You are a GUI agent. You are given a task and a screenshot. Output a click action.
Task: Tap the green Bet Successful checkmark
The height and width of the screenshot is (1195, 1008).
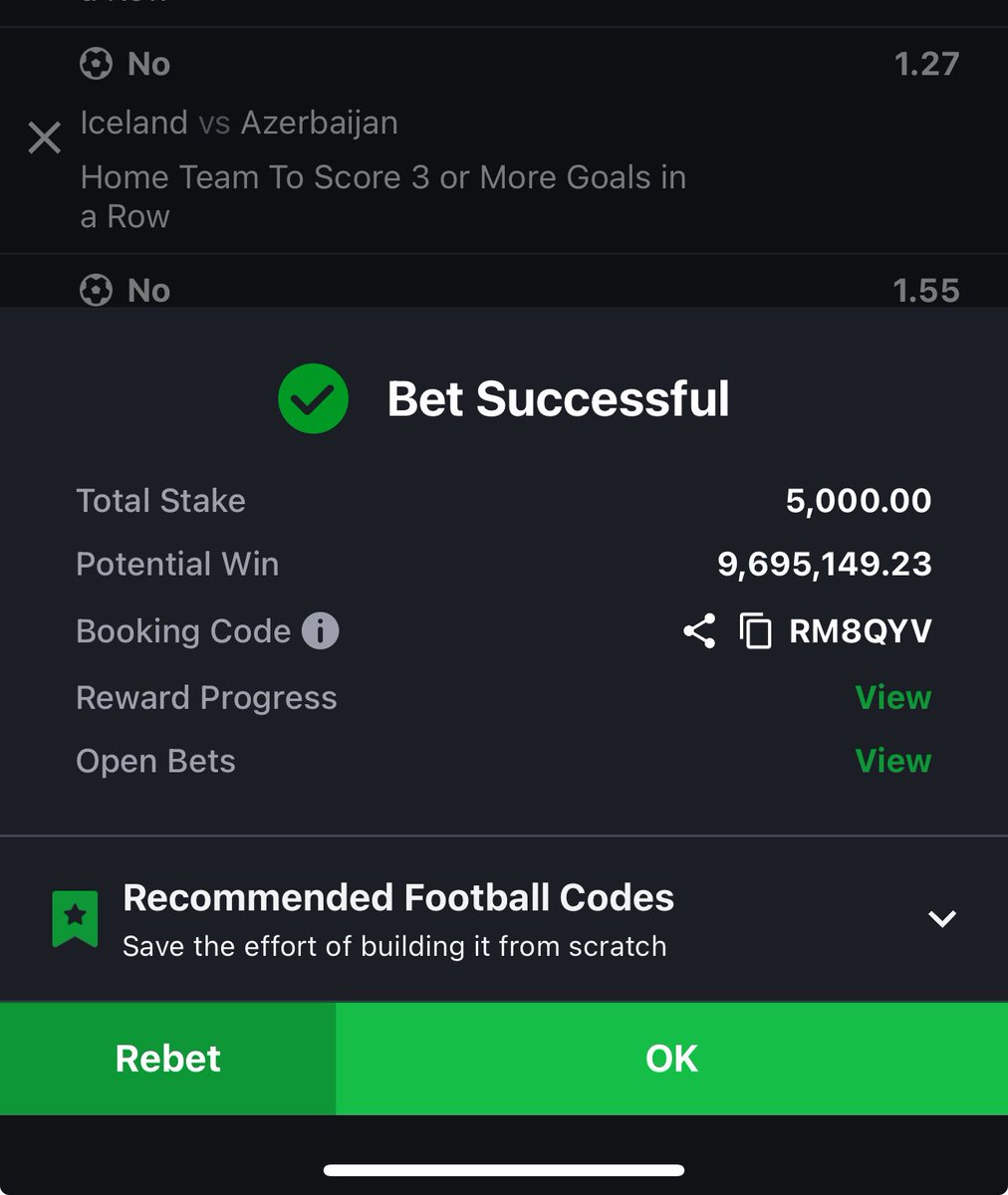pos(313,398)
